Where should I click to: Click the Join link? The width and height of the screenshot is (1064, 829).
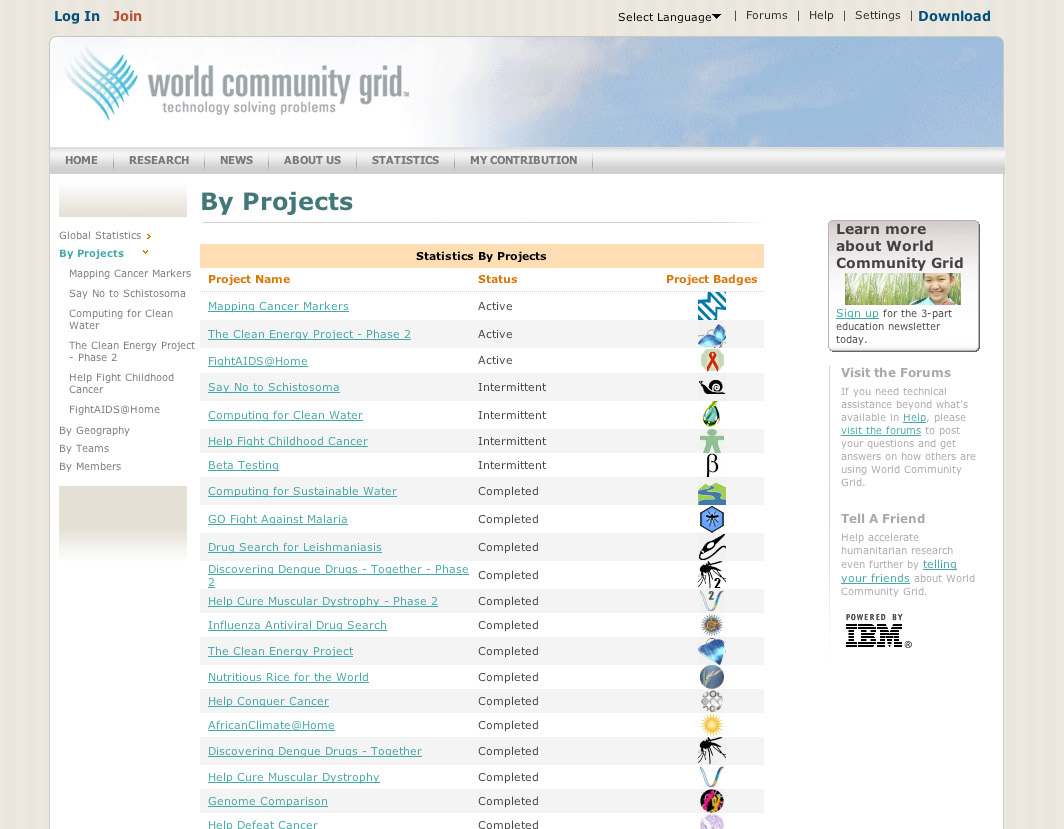pyautogui.click(x=127, y=16)
